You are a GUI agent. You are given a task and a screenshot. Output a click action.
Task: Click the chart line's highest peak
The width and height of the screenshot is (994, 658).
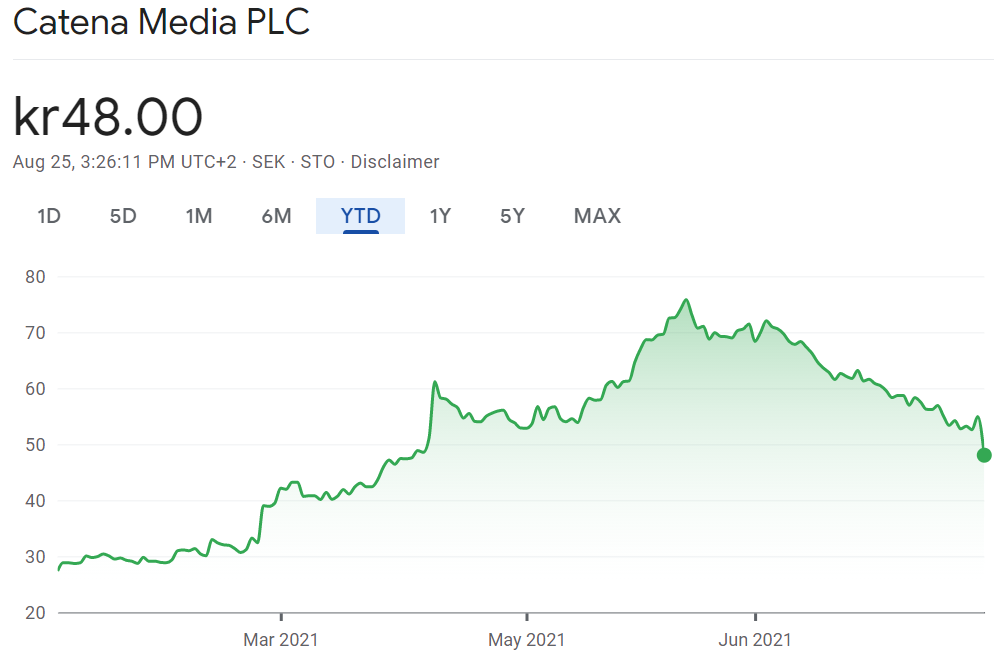(686, 299)
